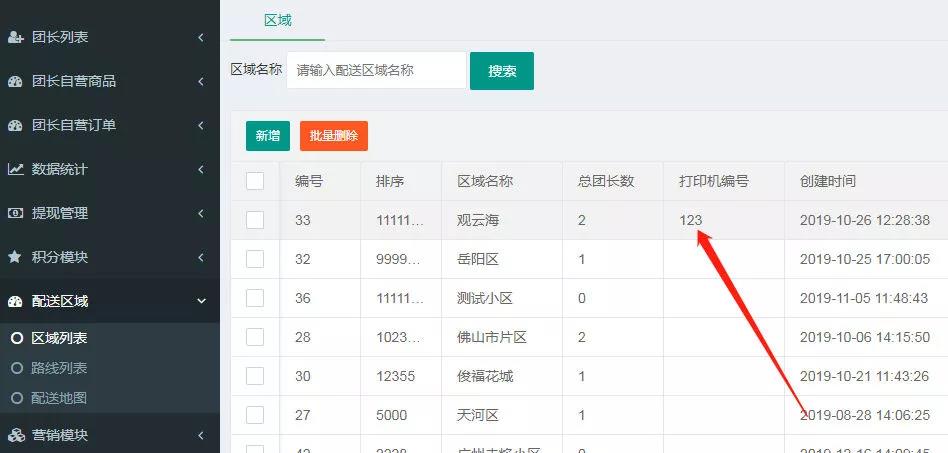Screen dimensions: 948x453
Task: Collapse the 配送区域 menu chevron
Action: point(201,301)
